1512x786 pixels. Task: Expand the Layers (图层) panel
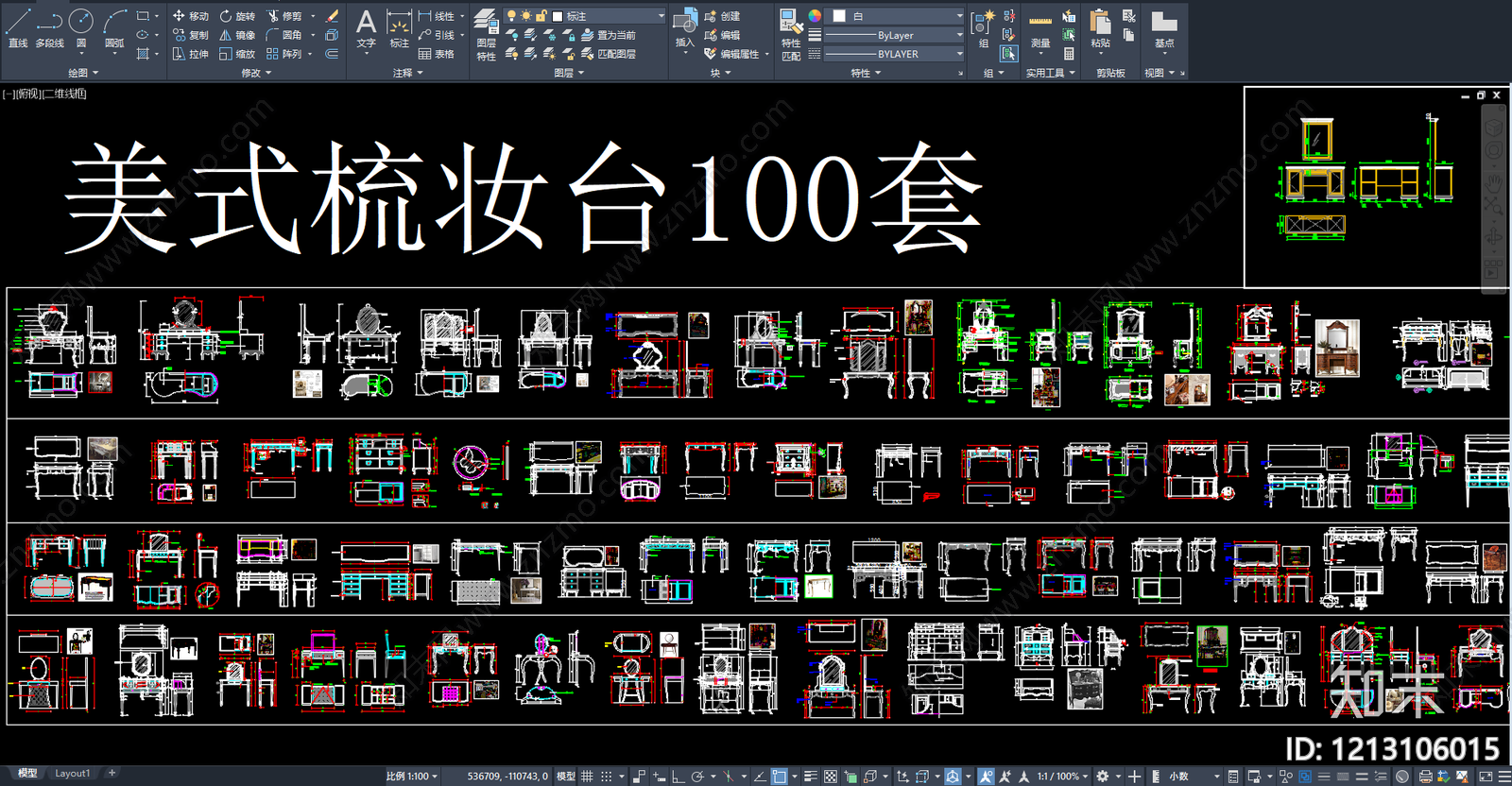[x=569, y=73]
